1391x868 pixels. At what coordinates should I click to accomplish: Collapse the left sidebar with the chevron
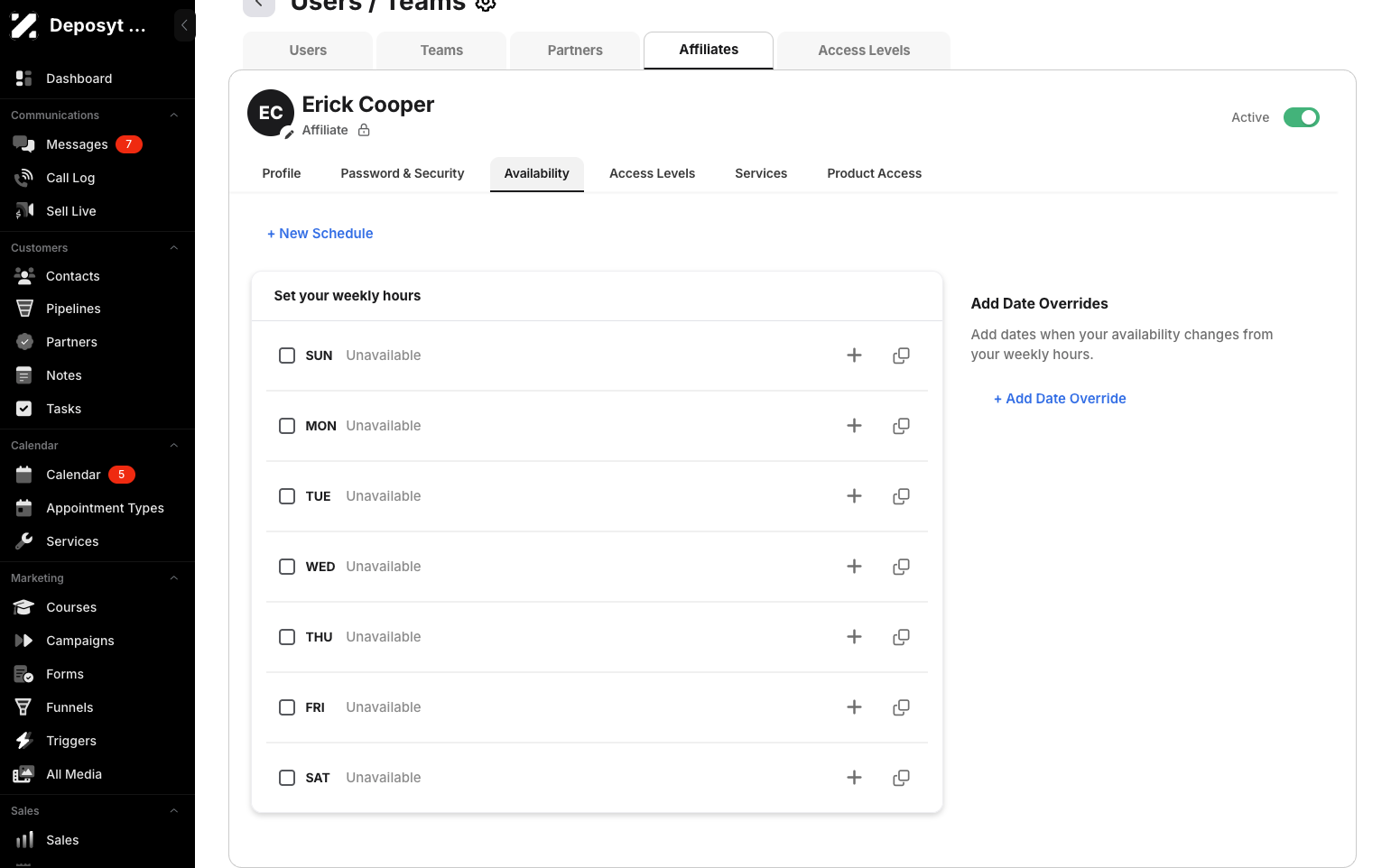click(184, 25)
